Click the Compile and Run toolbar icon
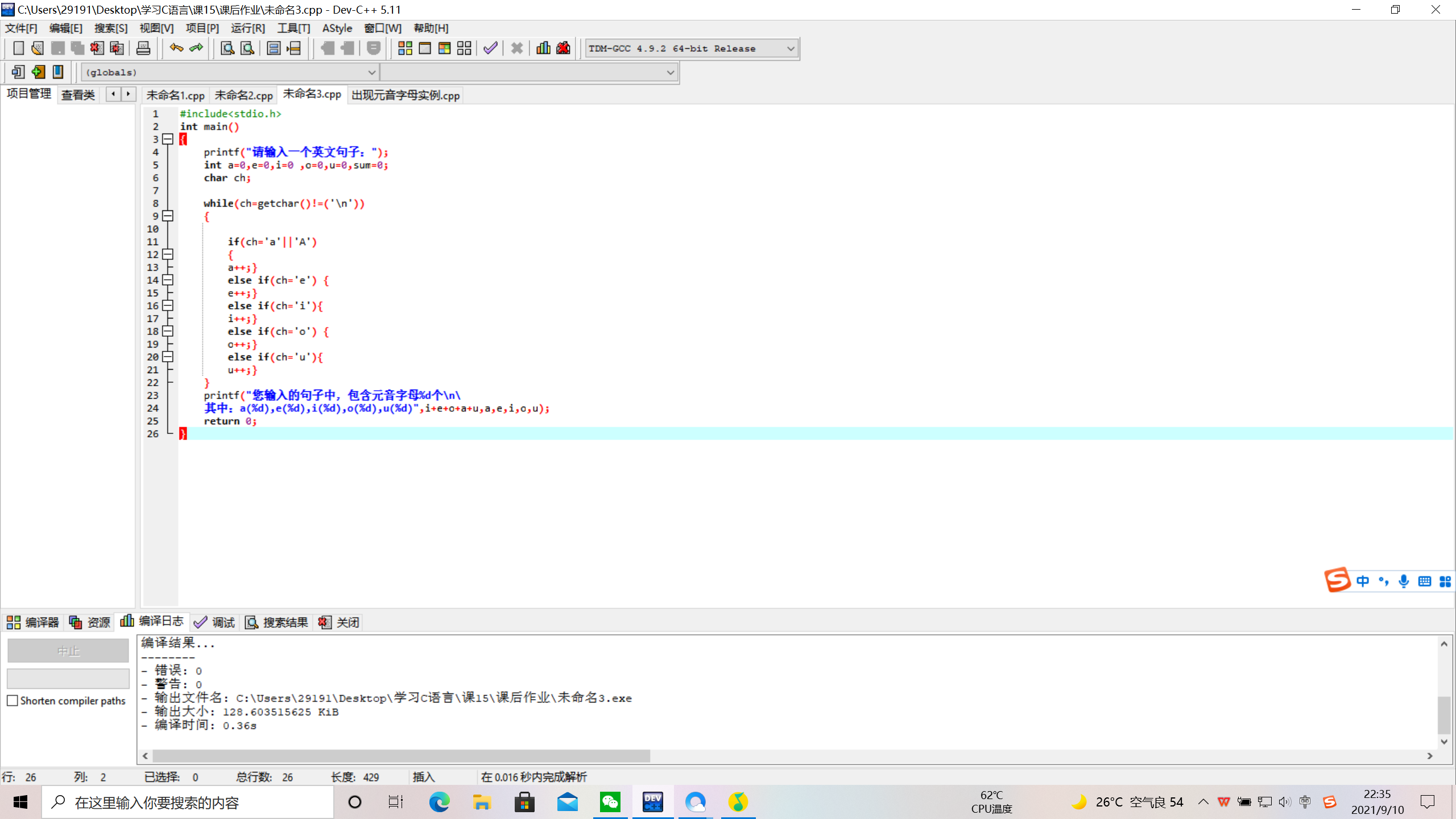Screen dimensions: 1456x819 (x=444, y=48)
